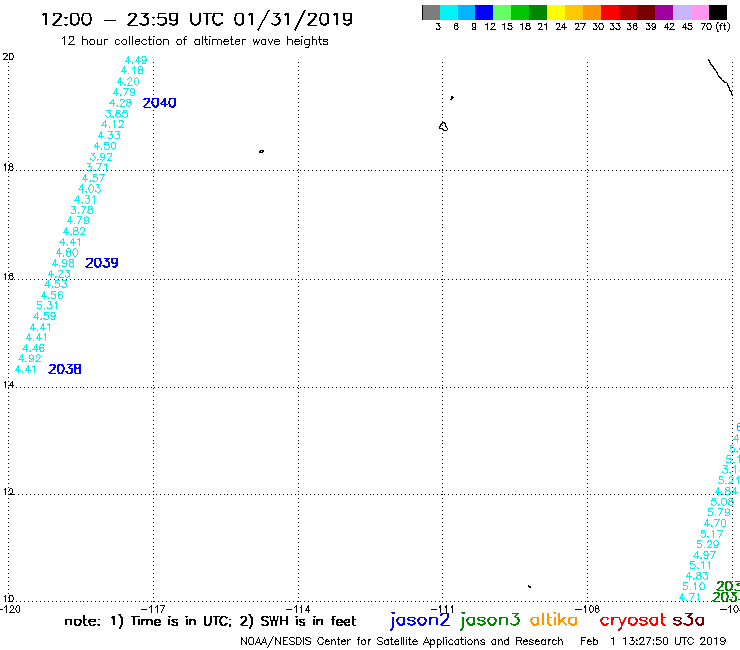Click the pink legend swatch
Image resolution: width=740 pixels, height=650 pixels.
click(699, 12)
